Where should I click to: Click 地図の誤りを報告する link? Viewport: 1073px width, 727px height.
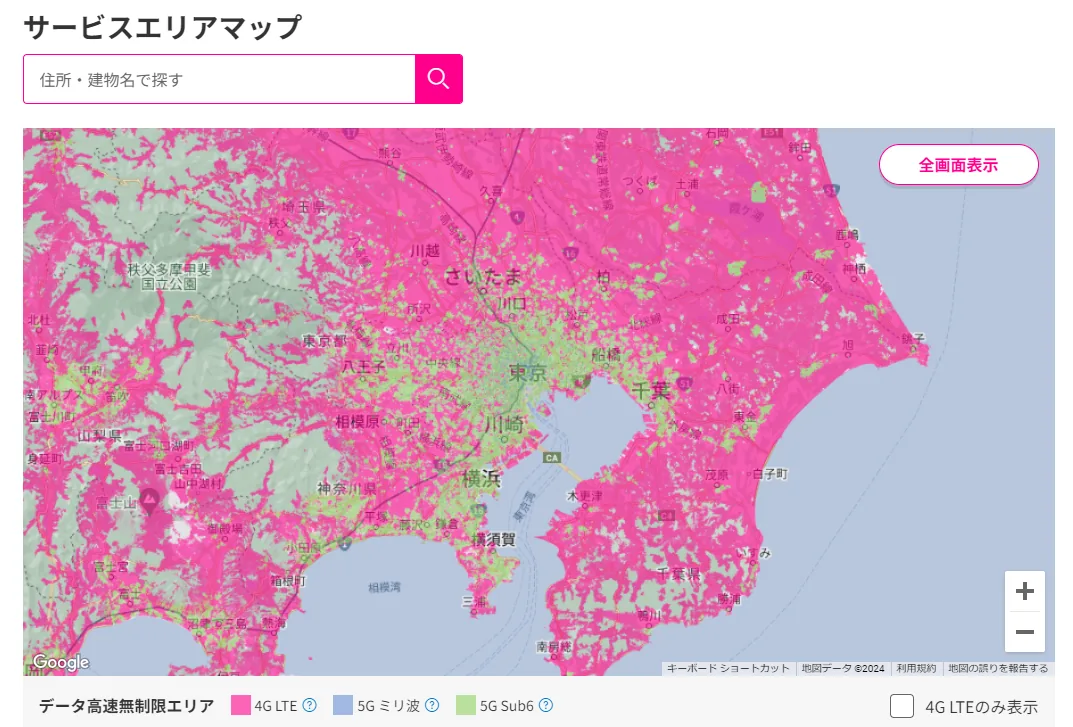(x=998, y=668)
